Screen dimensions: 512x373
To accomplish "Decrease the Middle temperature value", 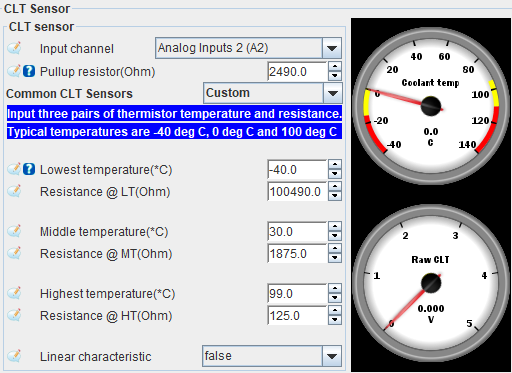I will pos(335,236).
